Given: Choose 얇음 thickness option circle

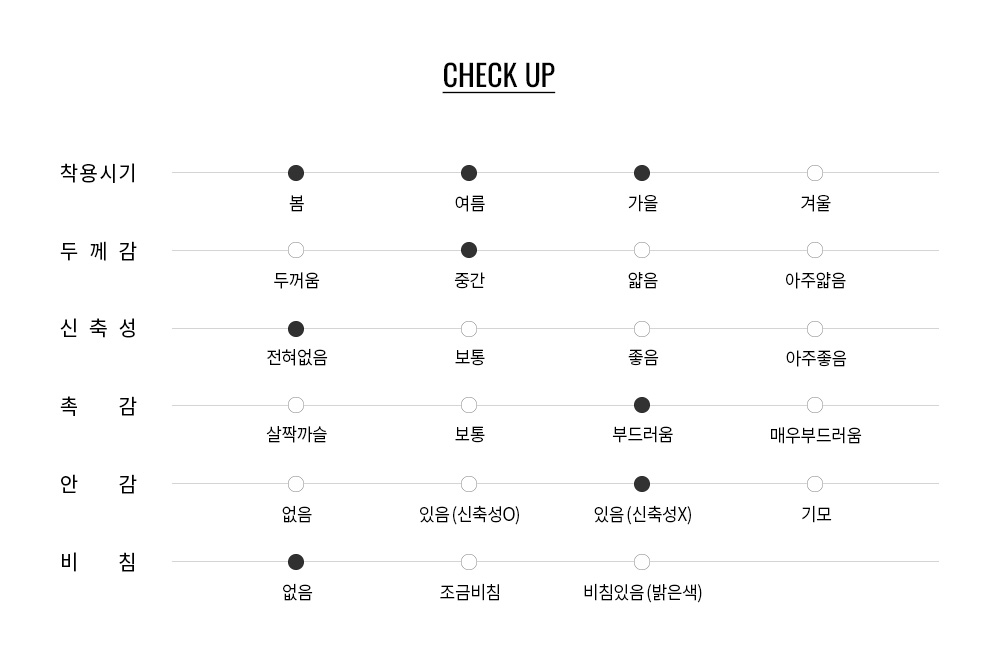Looking at the screenshot, I should coord(642,250).
